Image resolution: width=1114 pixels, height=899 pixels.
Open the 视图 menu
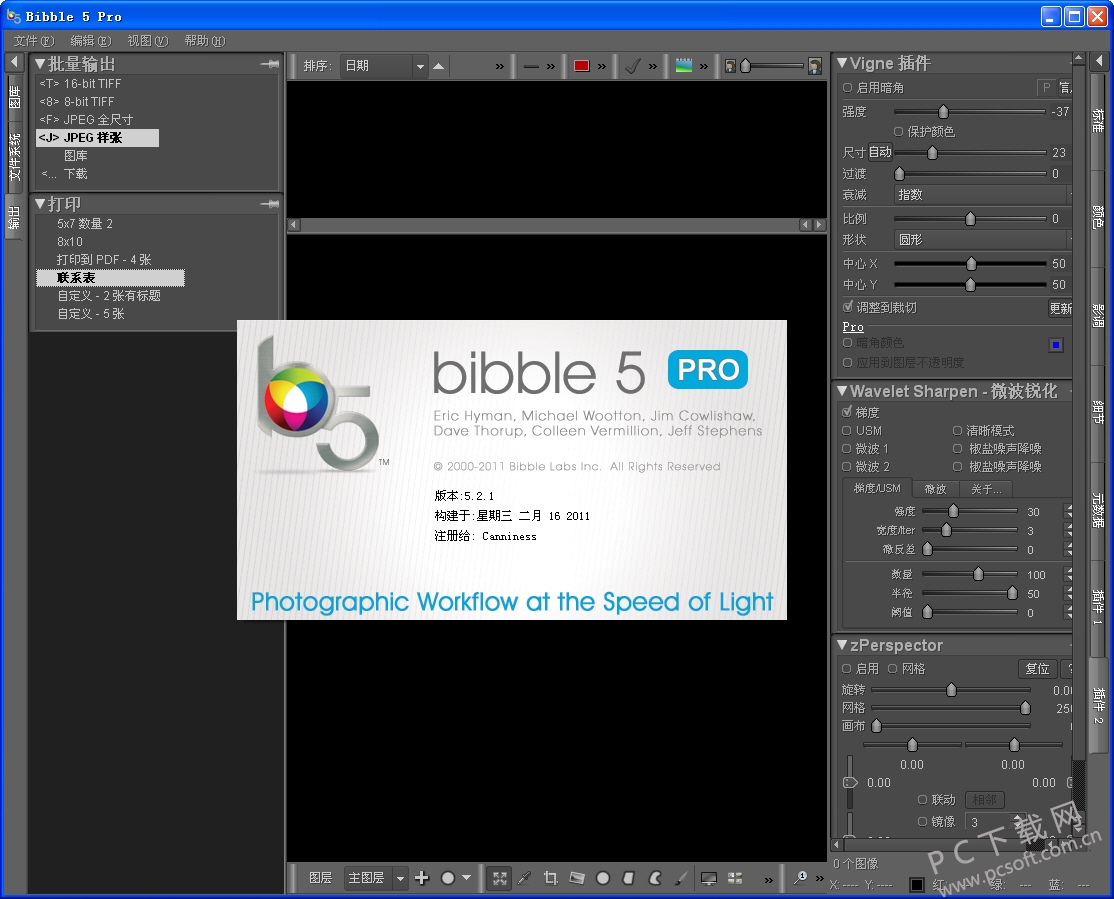[147, 41]
